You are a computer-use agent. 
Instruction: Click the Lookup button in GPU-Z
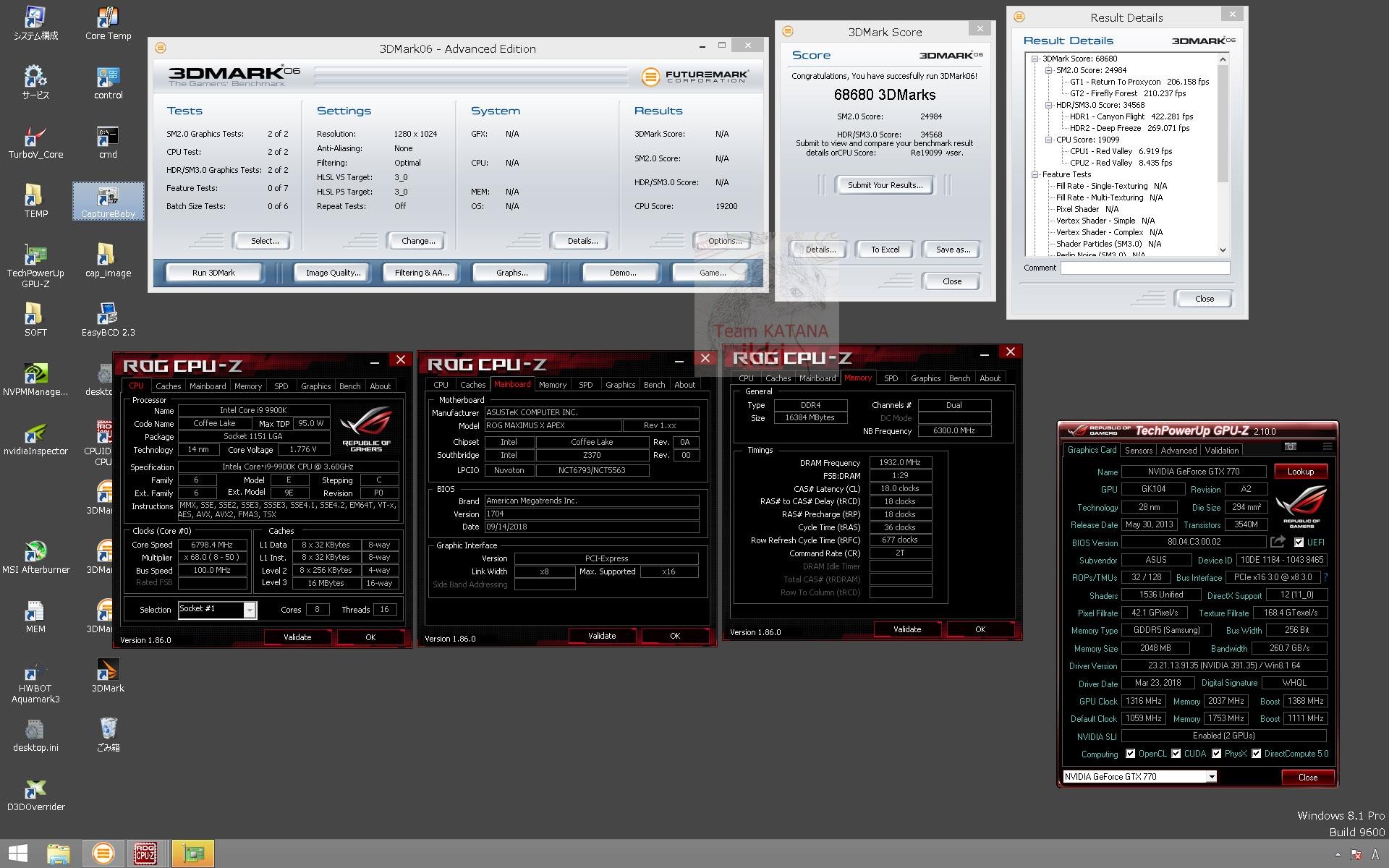1300,472
